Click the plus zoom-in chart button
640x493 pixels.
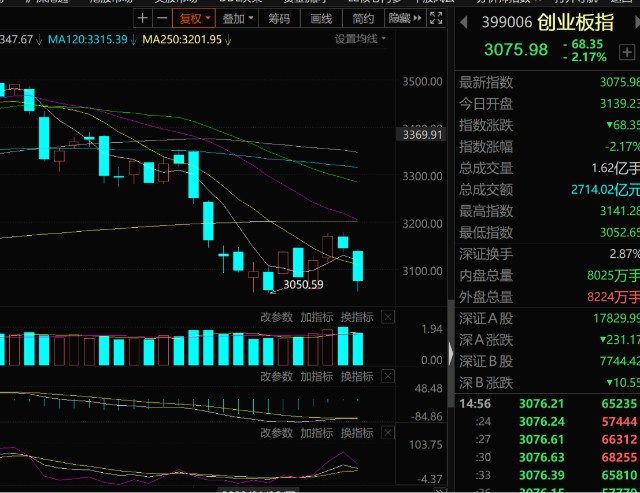click(x=142, y=18)
